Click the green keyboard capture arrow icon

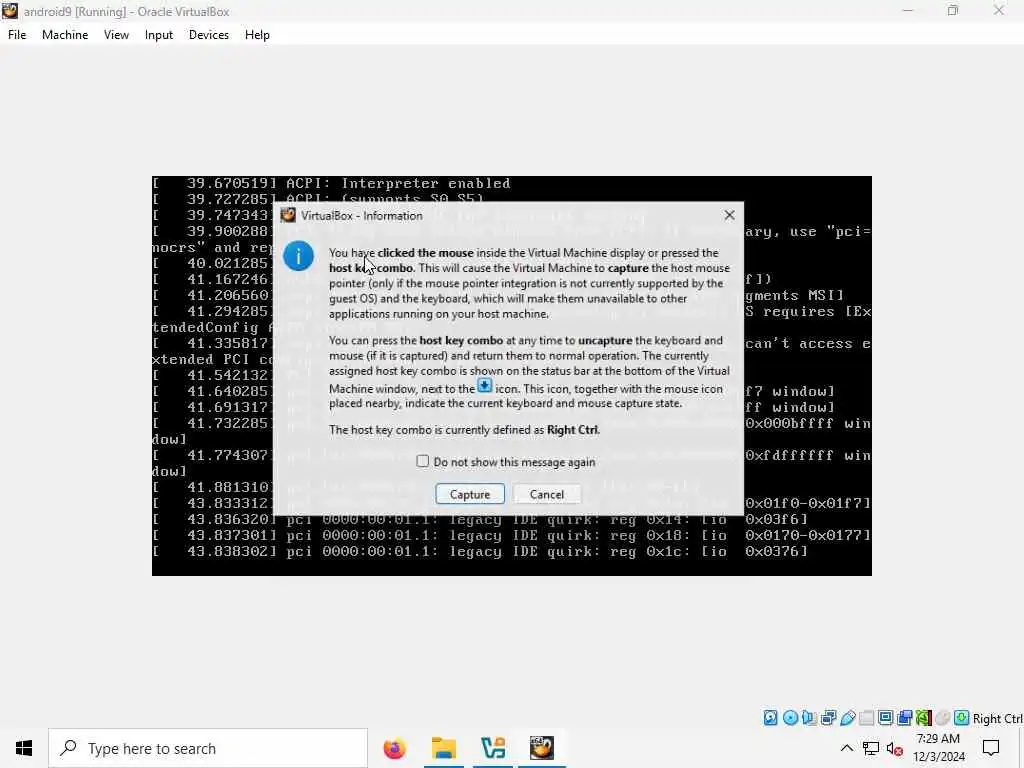(961, 718)
